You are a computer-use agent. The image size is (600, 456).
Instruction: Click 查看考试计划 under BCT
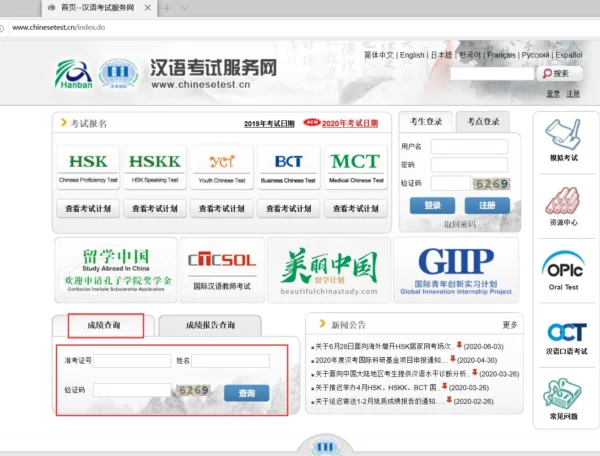coord(289,208)
